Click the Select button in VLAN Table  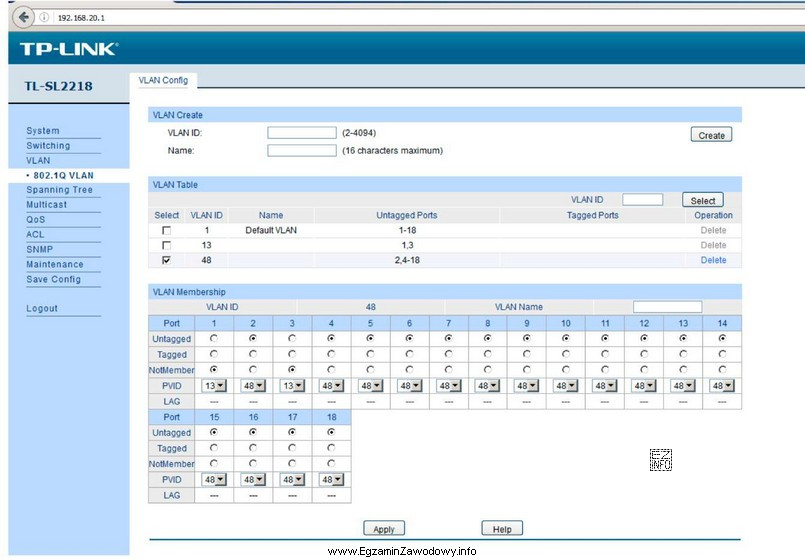pyautogui.click(x=703, y=200)
